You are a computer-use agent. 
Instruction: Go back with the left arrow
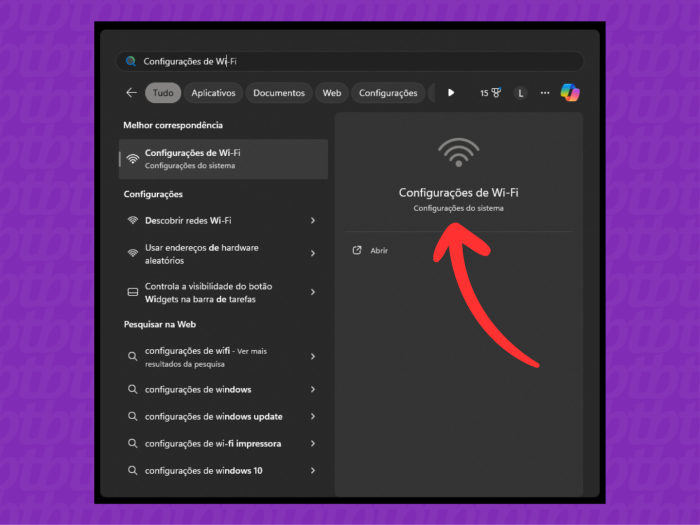(131, 93)
